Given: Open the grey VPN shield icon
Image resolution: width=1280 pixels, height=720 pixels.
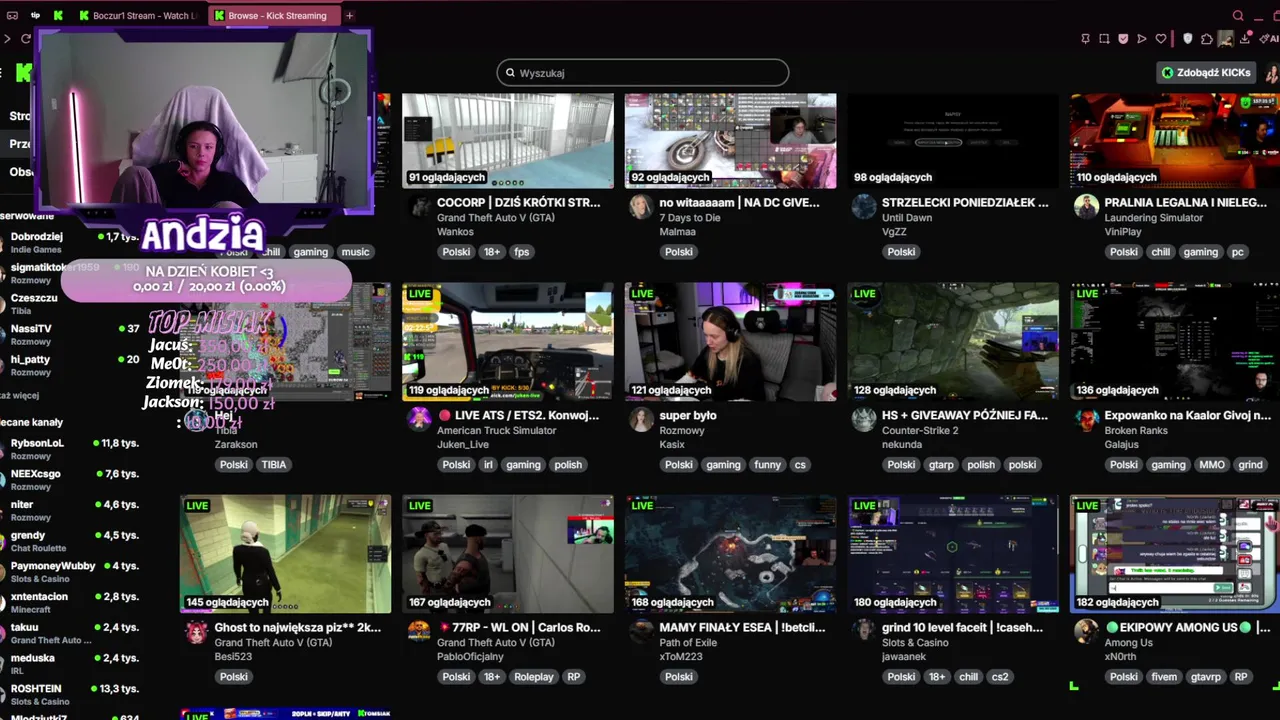Looking at the screenshot, I should pos(1188,39).
